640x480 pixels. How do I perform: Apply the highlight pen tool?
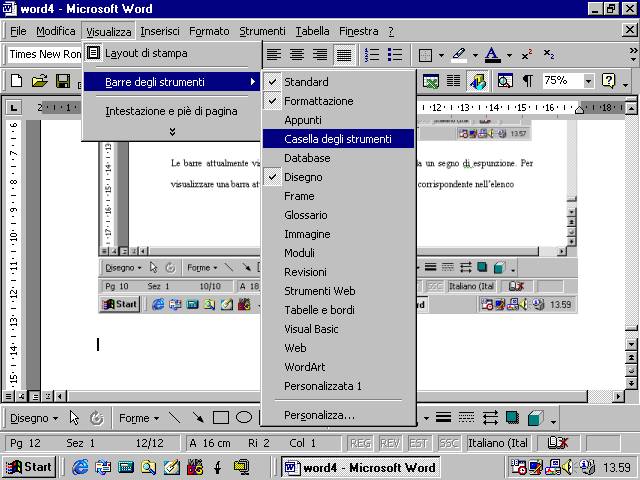click(x=459, y=55)
